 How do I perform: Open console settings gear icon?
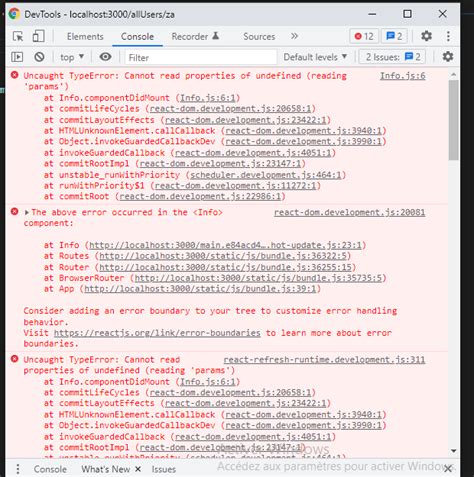tap(448, 57)
